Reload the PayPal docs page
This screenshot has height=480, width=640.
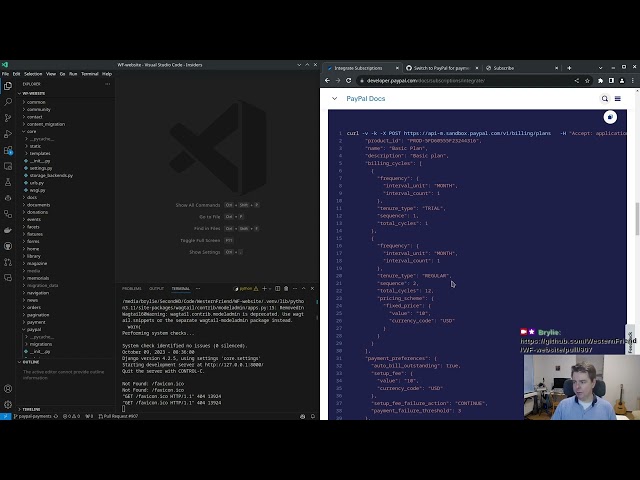[x=348, y=81]
